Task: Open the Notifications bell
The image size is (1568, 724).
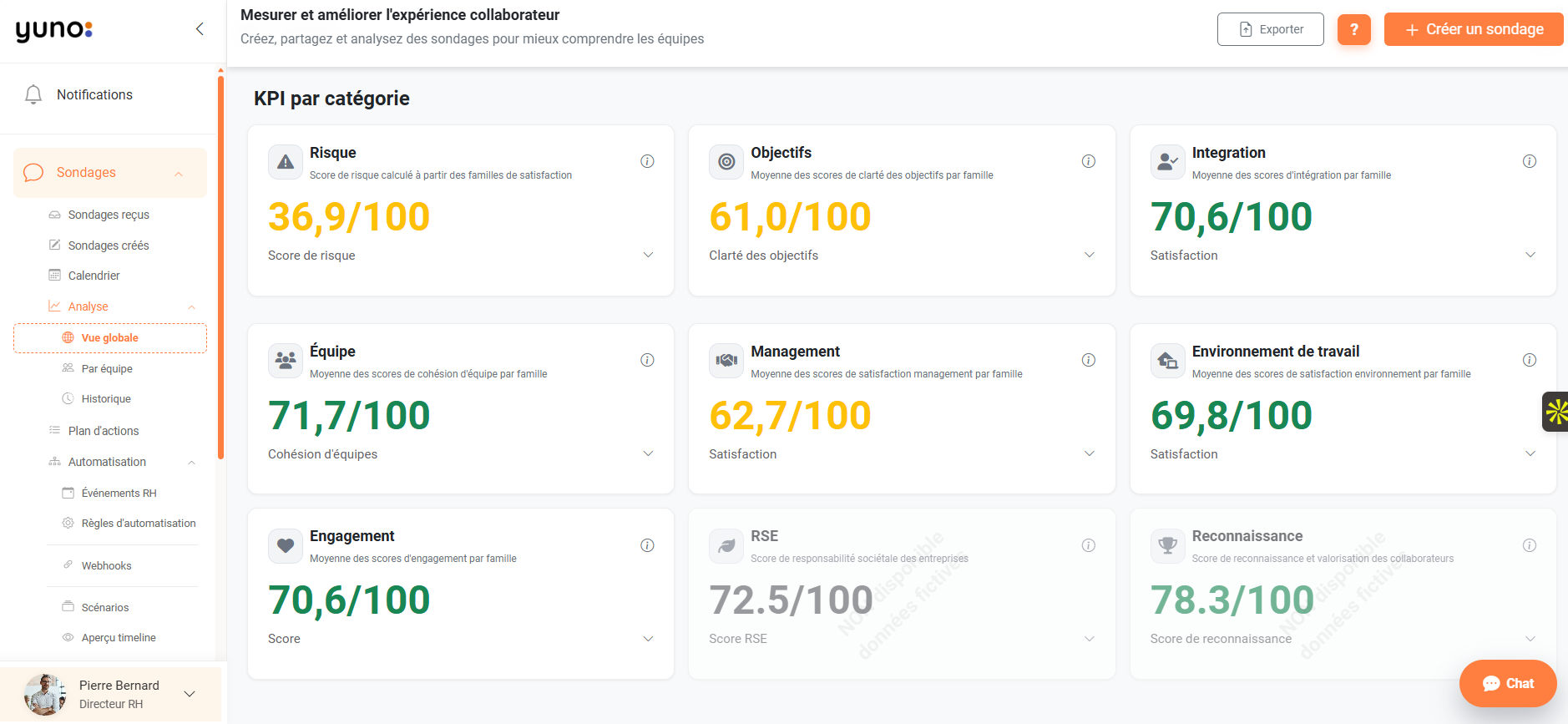Action: [33, 94]
